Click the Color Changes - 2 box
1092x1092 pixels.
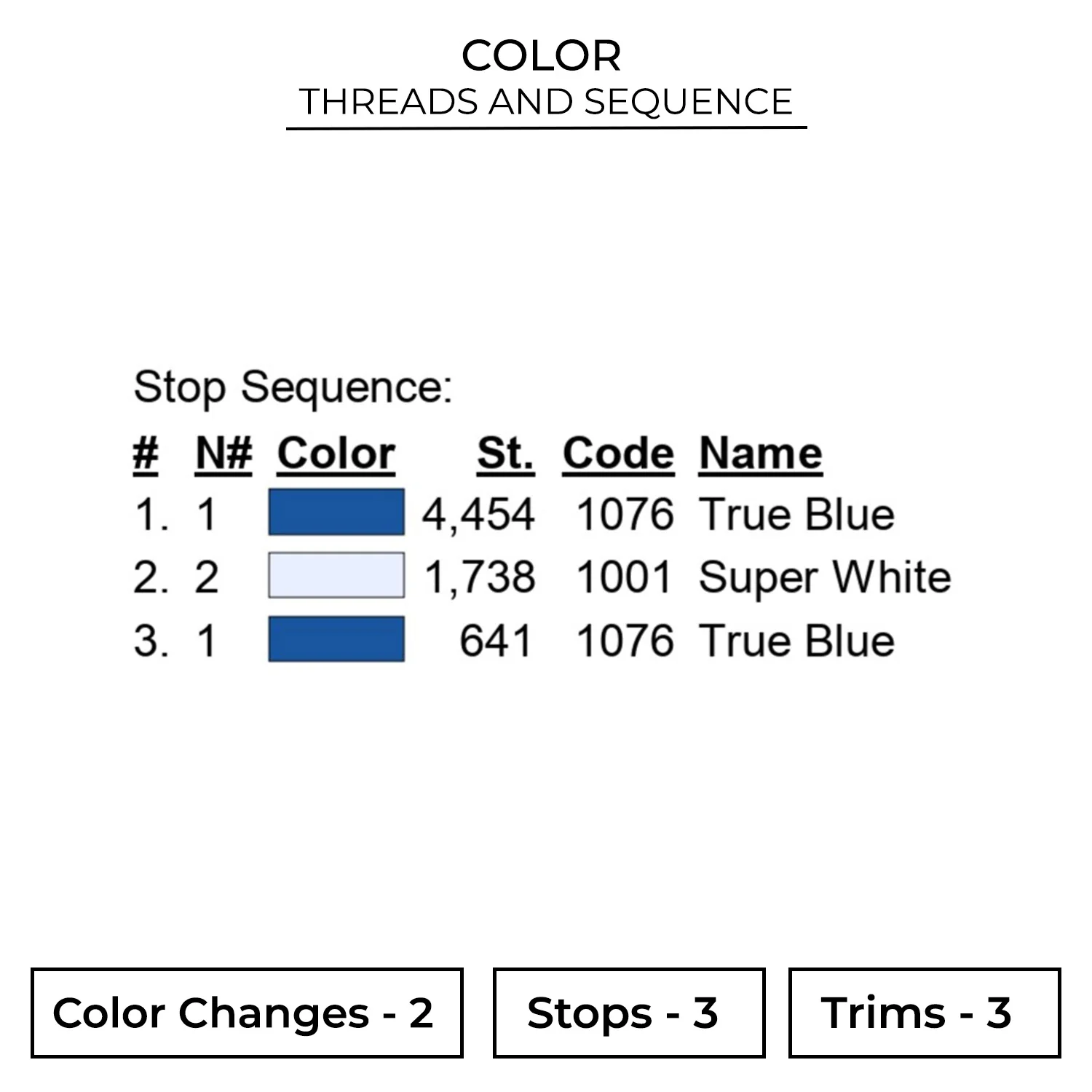pyautogui.click(x=247, y=1013)
